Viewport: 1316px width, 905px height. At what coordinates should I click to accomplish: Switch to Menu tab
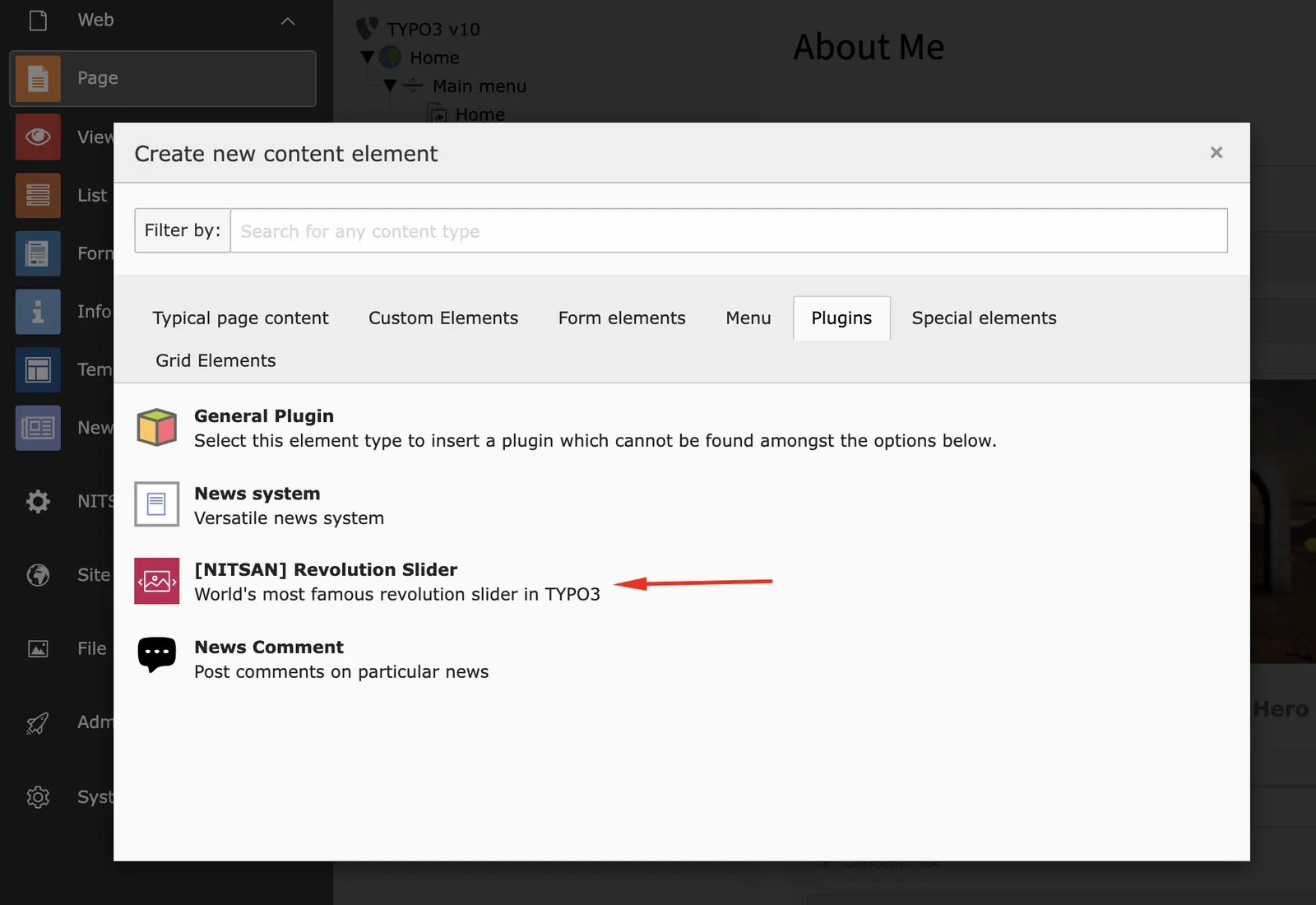(x=748, y=318)
